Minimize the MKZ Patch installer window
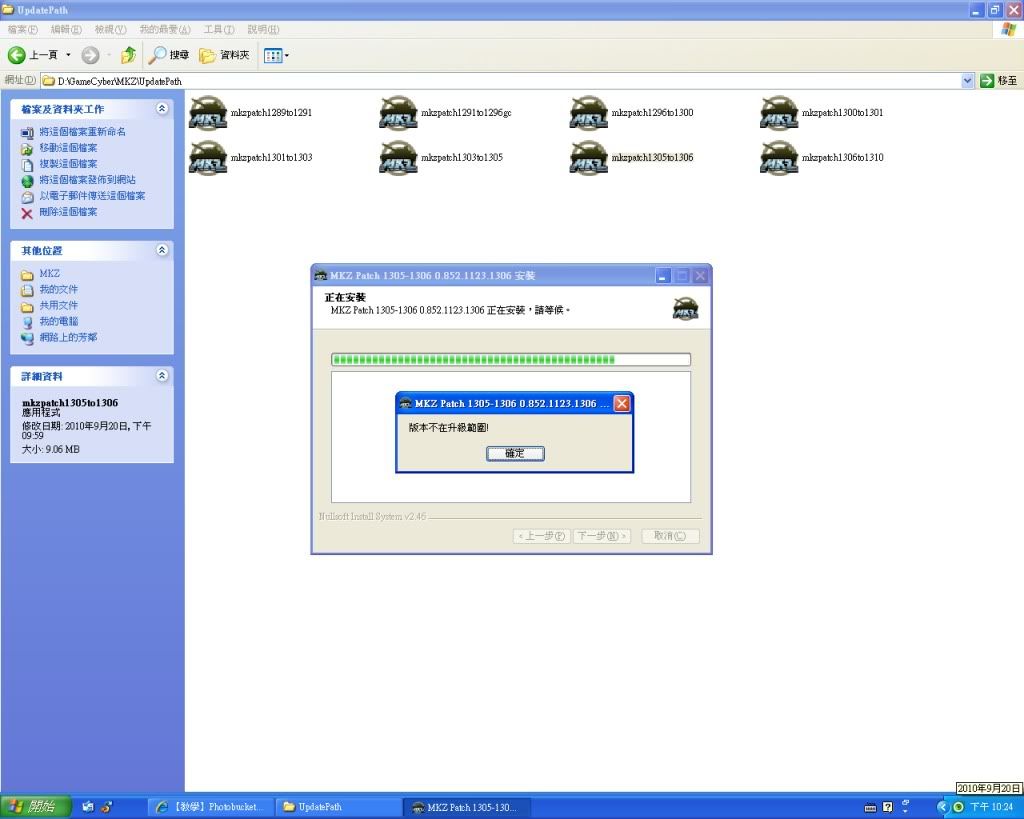 (x=662, y=276)
